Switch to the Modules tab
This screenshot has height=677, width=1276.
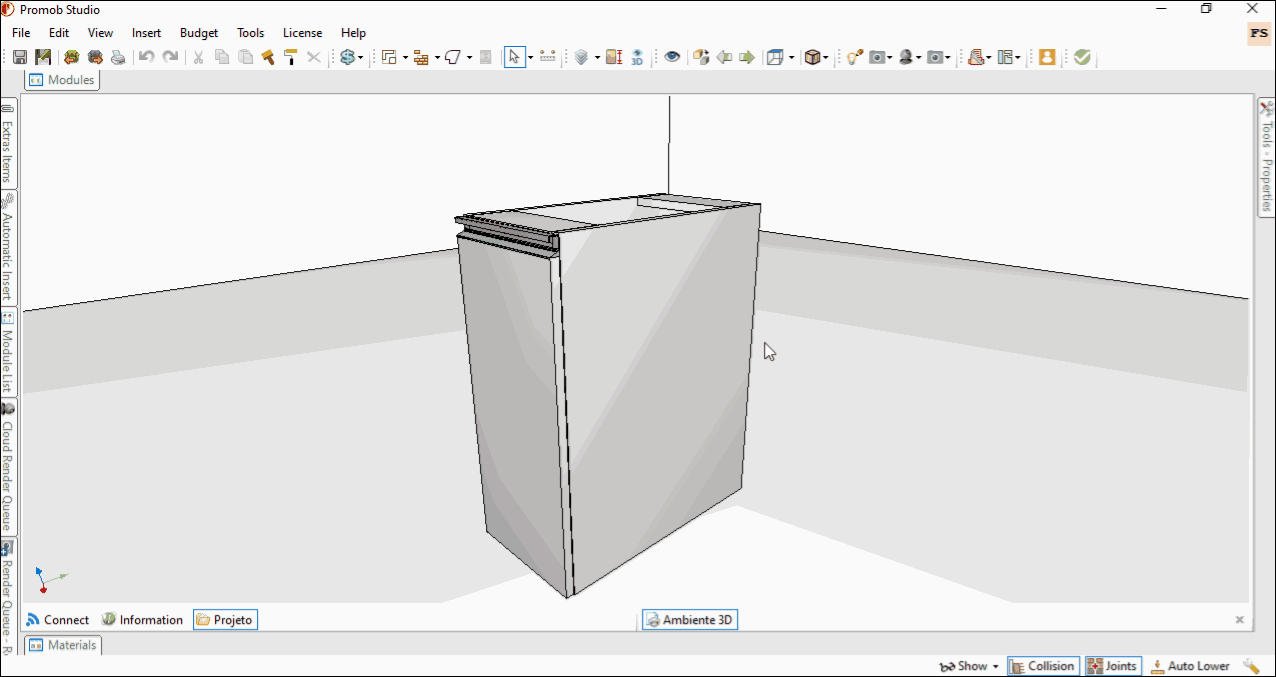tap(62, 80)
